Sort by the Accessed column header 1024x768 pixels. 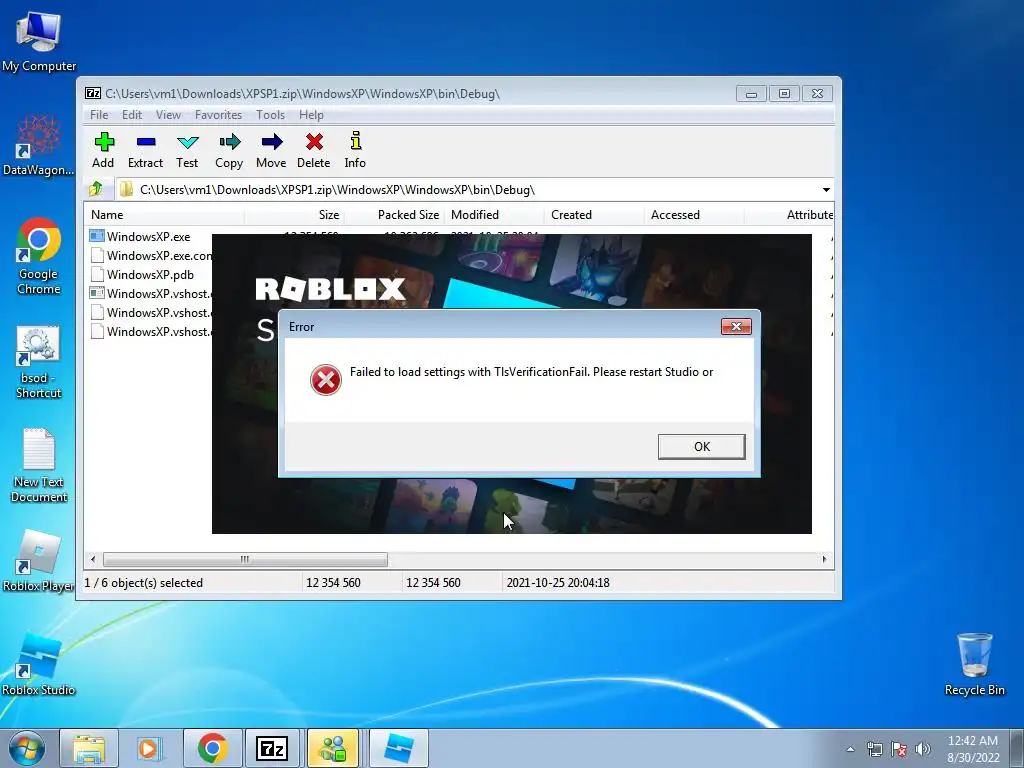(x=694, y=215)
